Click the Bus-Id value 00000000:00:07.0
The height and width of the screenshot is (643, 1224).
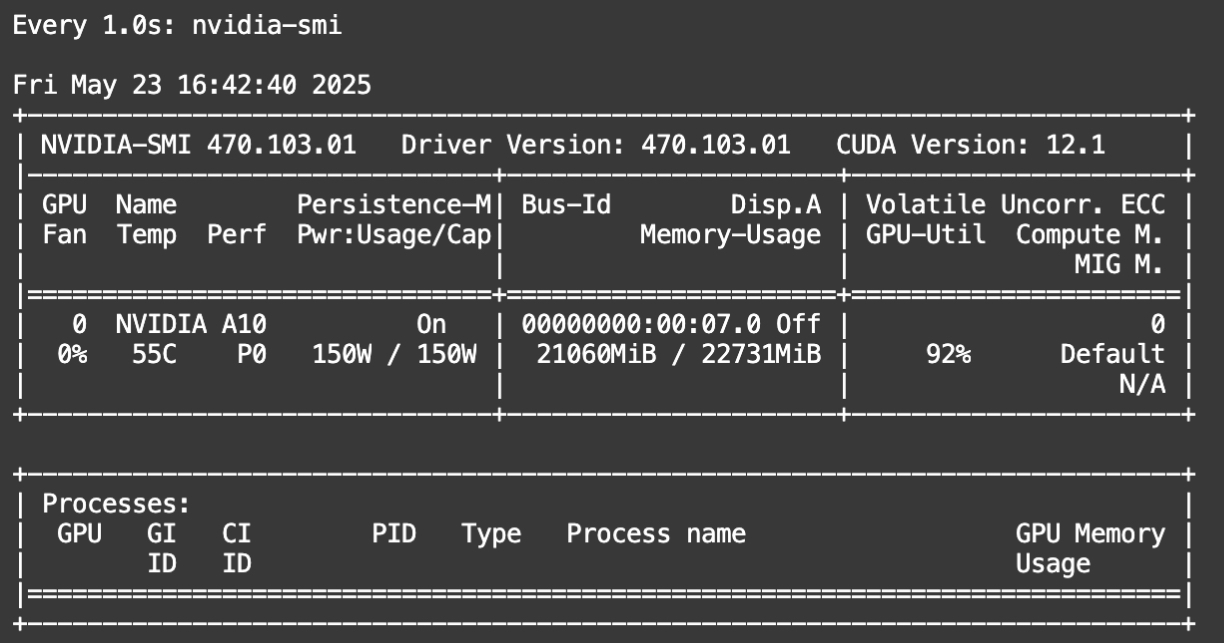point(640,324)
